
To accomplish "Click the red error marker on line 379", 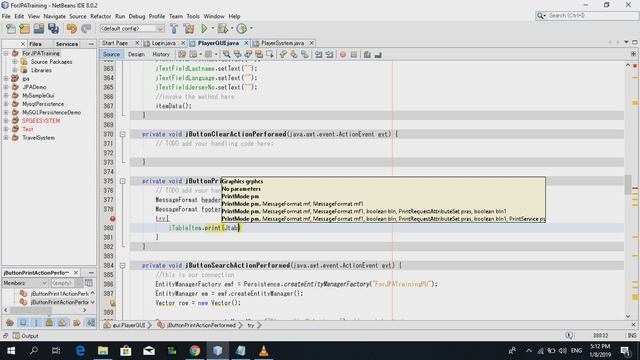I will tap(113, 219).
